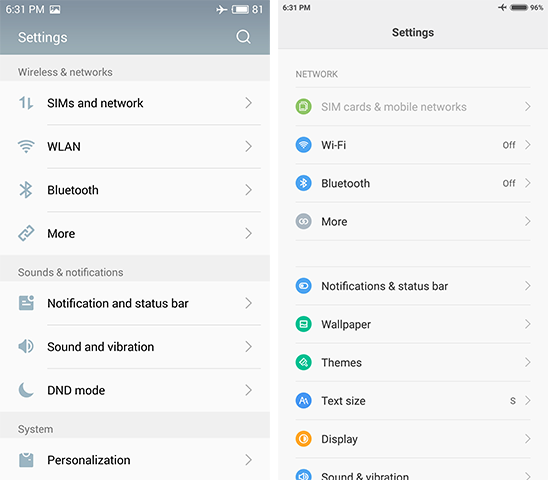Open Themes via its paintbrush icon
Screen dimensions: 548x480
(303, 362)
